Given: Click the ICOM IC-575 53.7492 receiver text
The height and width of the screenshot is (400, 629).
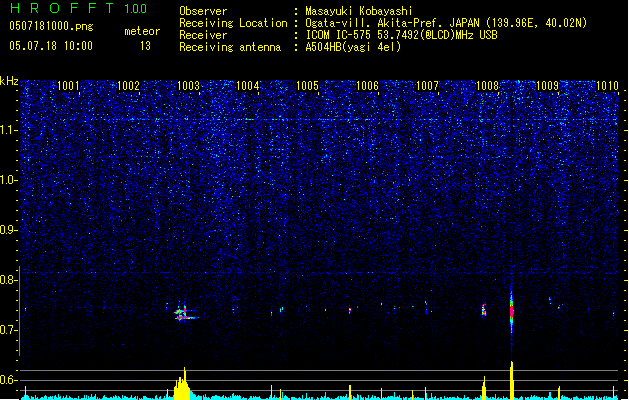Looking at the screenshot, I should coord(401,35).
